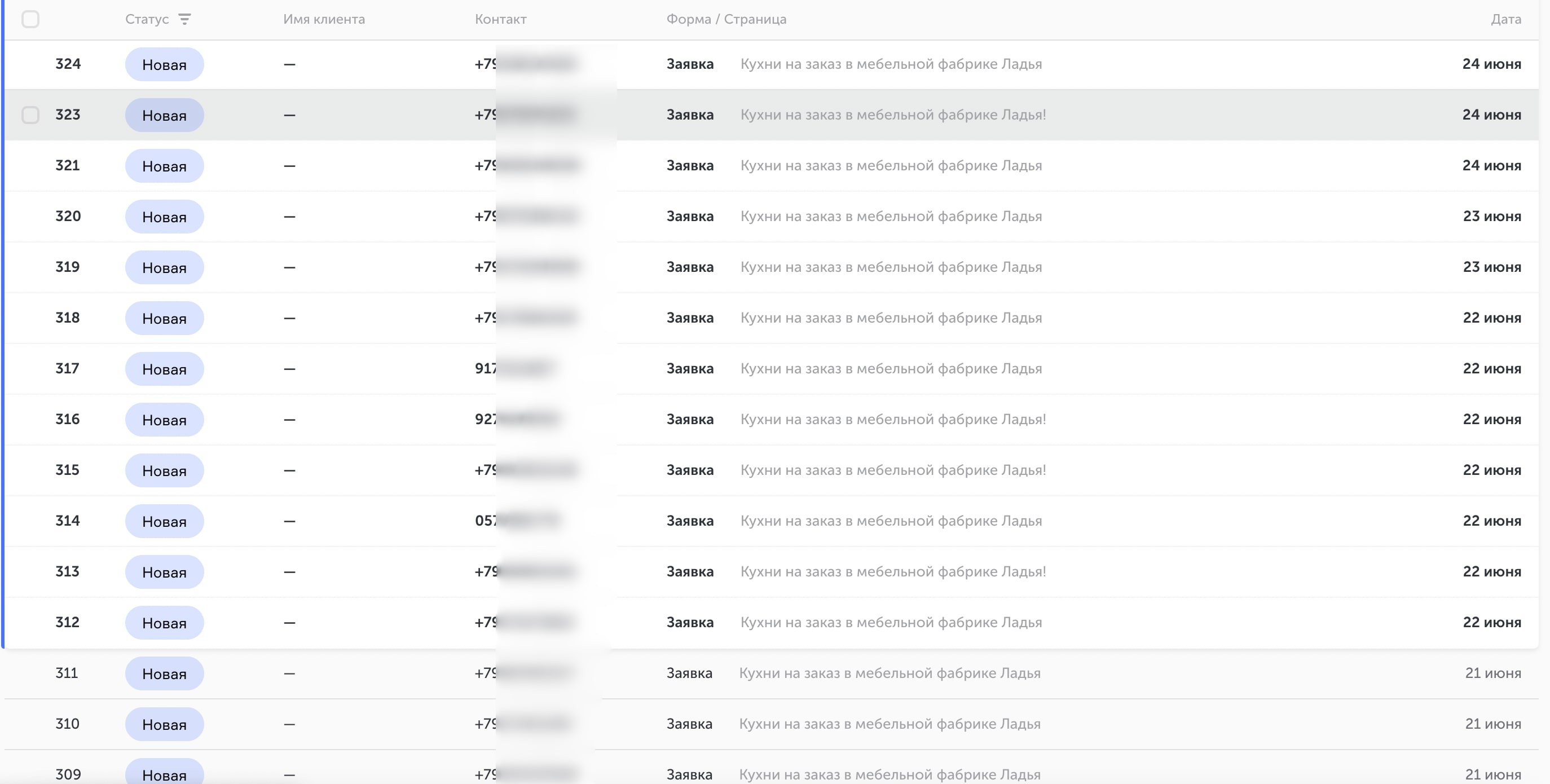The height and width of the screenshot is (784, 1550).
Task: Open the status filter icon
Action: coord(184,19)
